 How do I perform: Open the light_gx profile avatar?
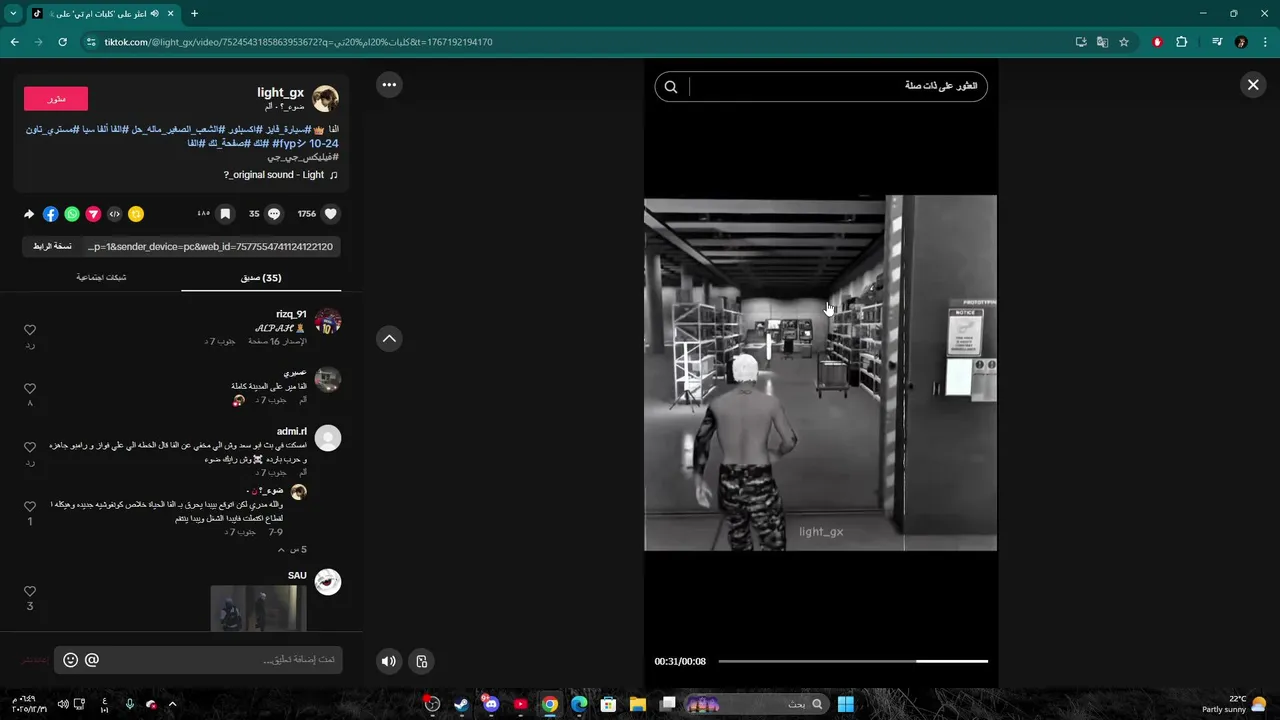click(326, 98)
